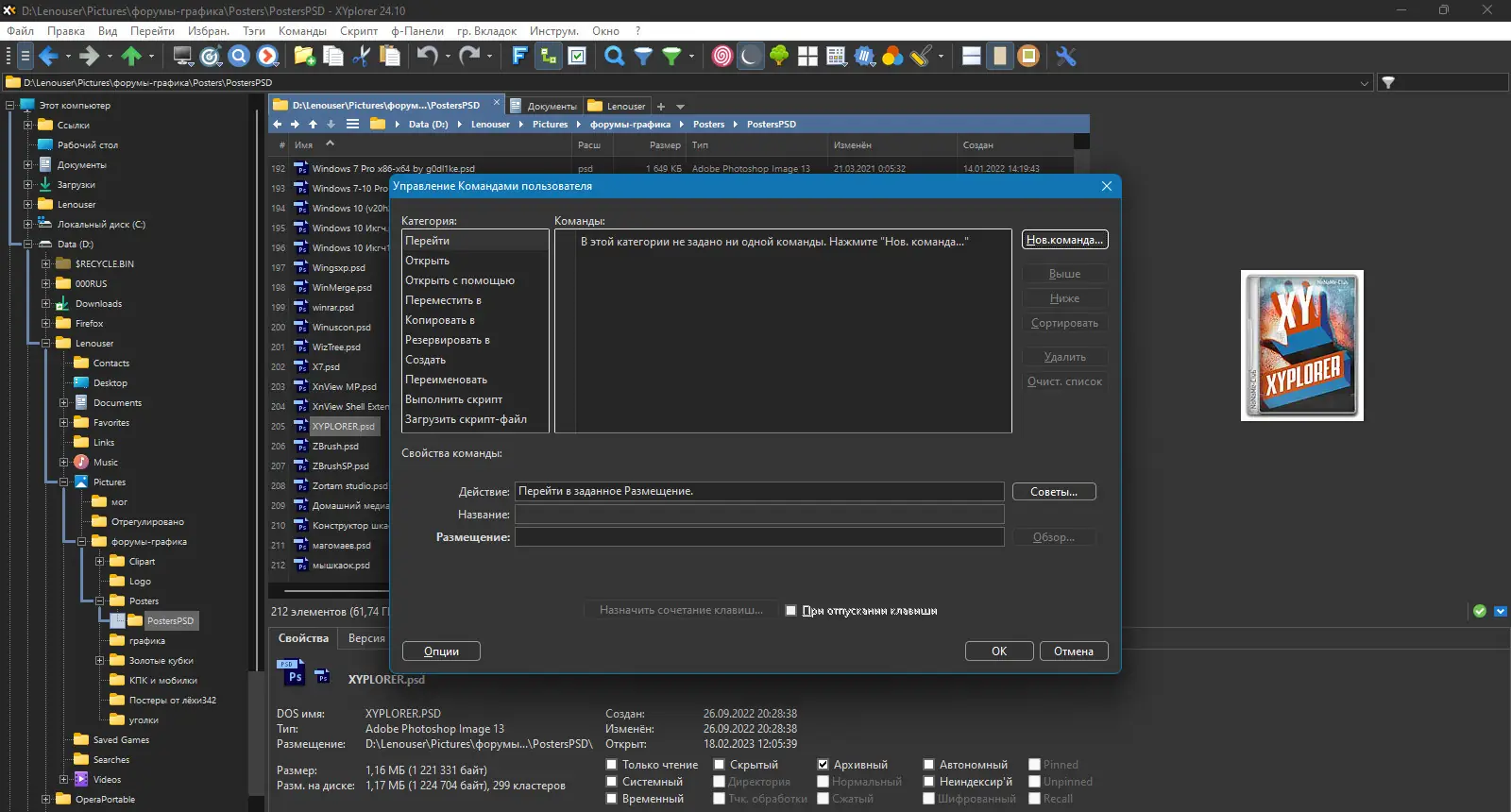Switch to the 'Документы' tab
The width and height of the screenshot is (1511, 812).
pos(544,106)
